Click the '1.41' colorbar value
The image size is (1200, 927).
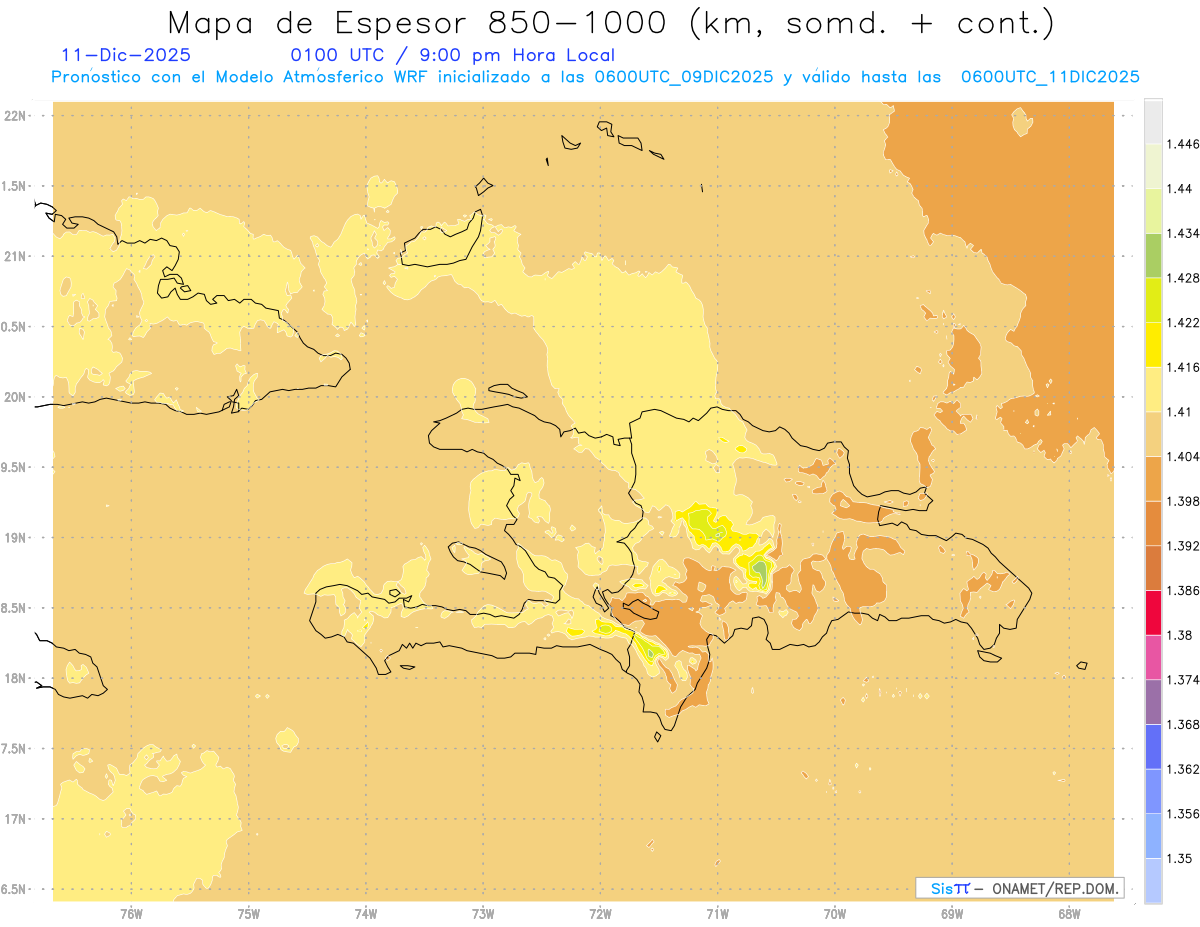tap(1181, 412)
